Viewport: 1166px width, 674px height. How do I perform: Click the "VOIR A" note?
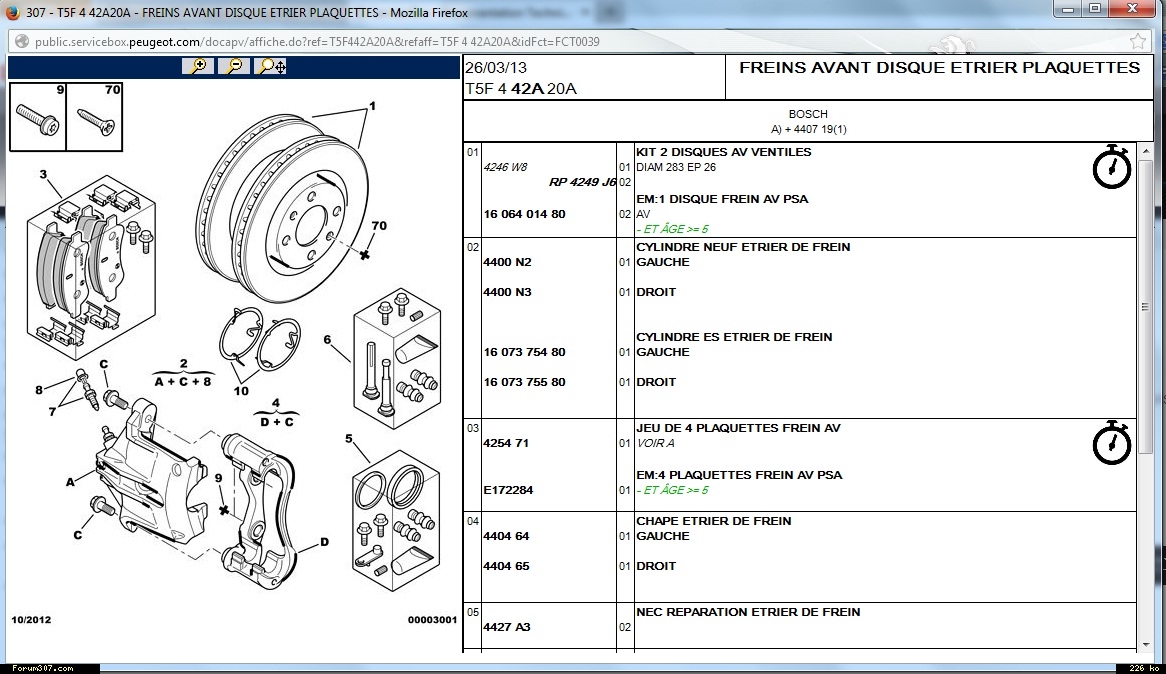click(x=655, y=443)
